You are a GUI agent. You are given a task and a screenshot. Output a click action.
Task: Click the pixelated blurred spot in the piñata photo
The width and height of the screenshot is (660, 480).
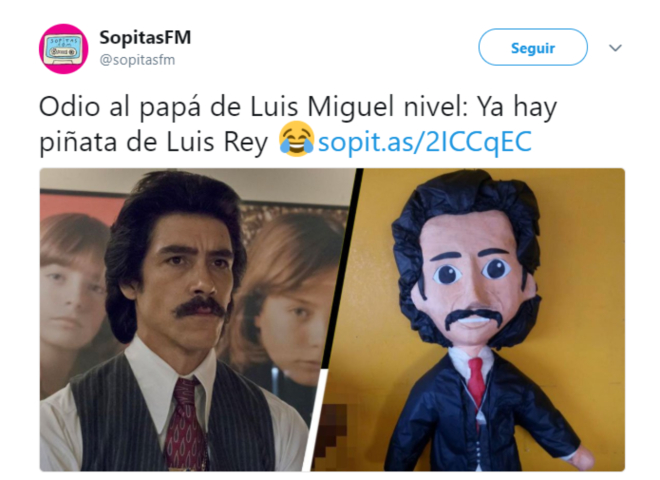tap(336, 429)
